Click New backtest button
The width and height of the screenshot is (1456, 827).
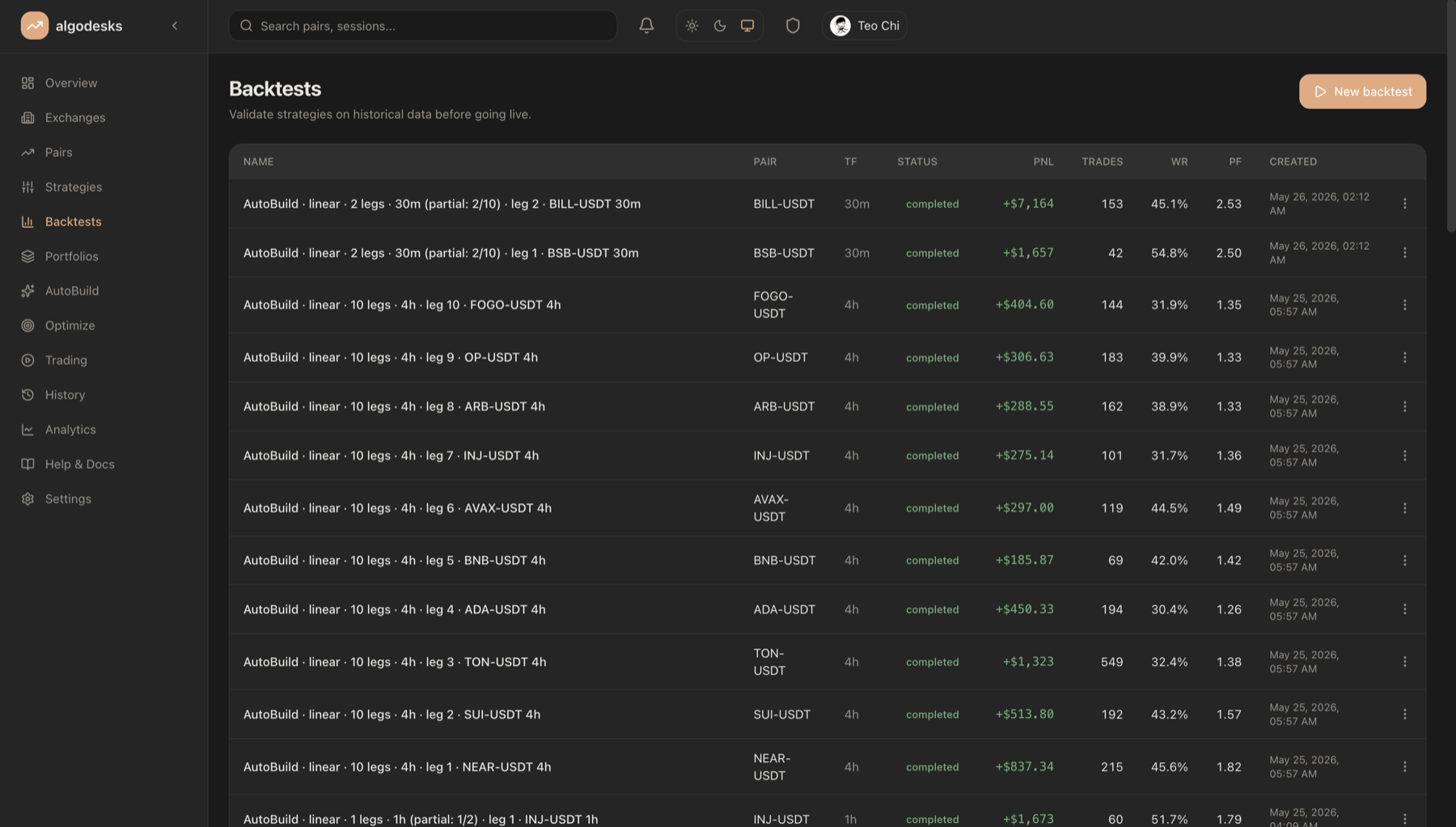click(x=1362, y=91)
